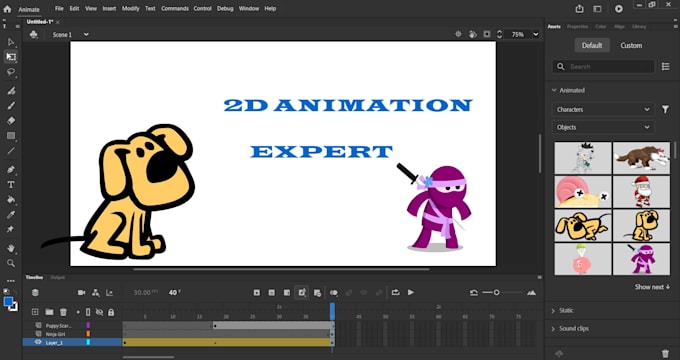Pick the Rectangle tool
This screenshot has width=680, height=360.
coord(11,136)
